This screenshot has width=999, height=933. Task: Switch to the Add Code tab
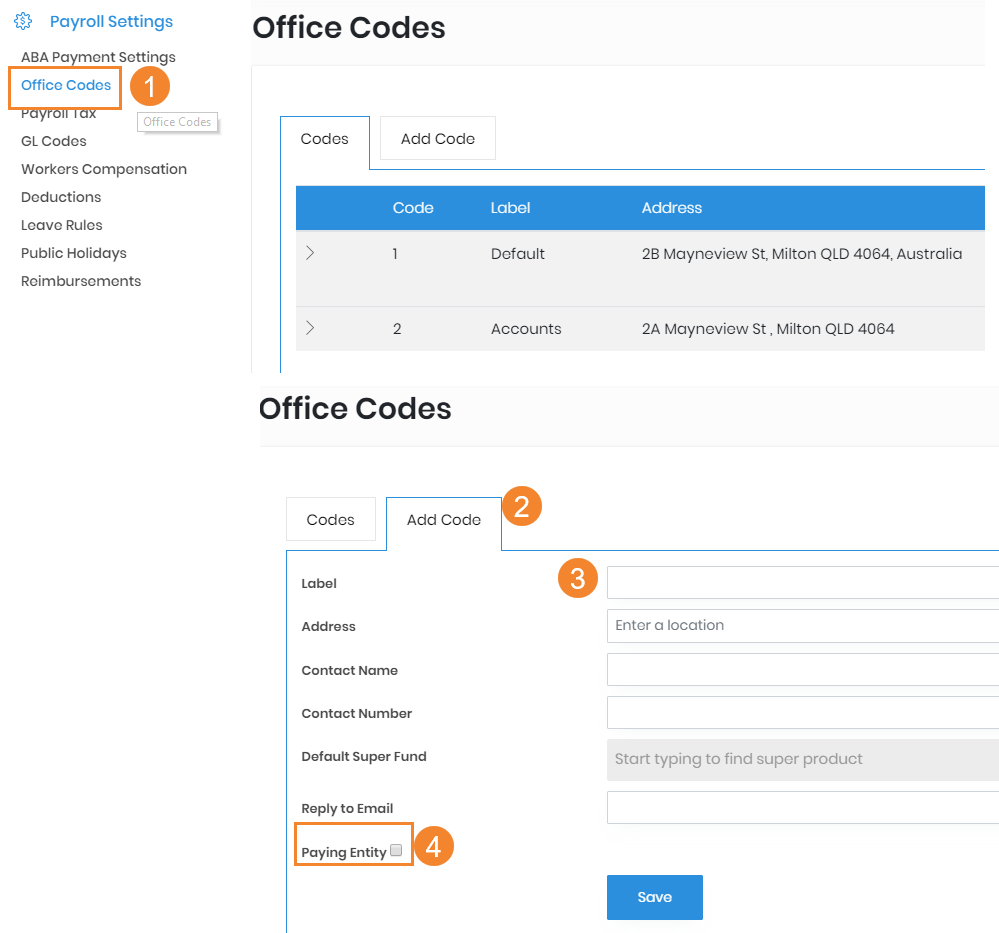(443, 519)
